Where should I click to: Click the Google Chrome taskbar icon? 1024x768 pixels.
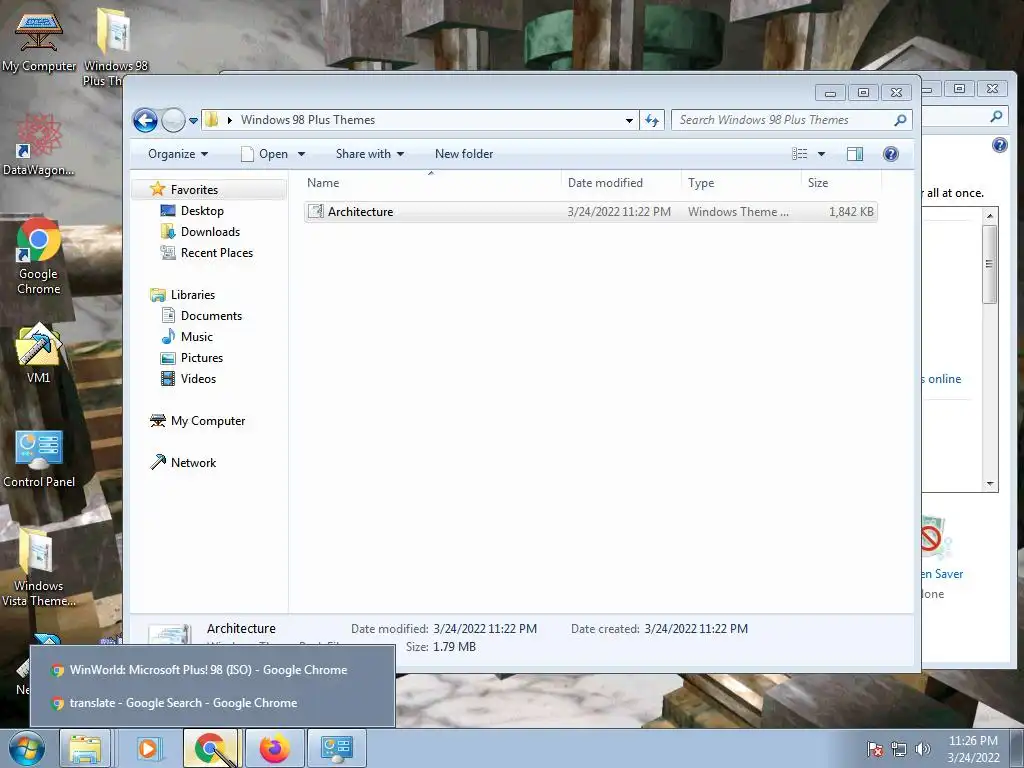[x=210, y=749]
